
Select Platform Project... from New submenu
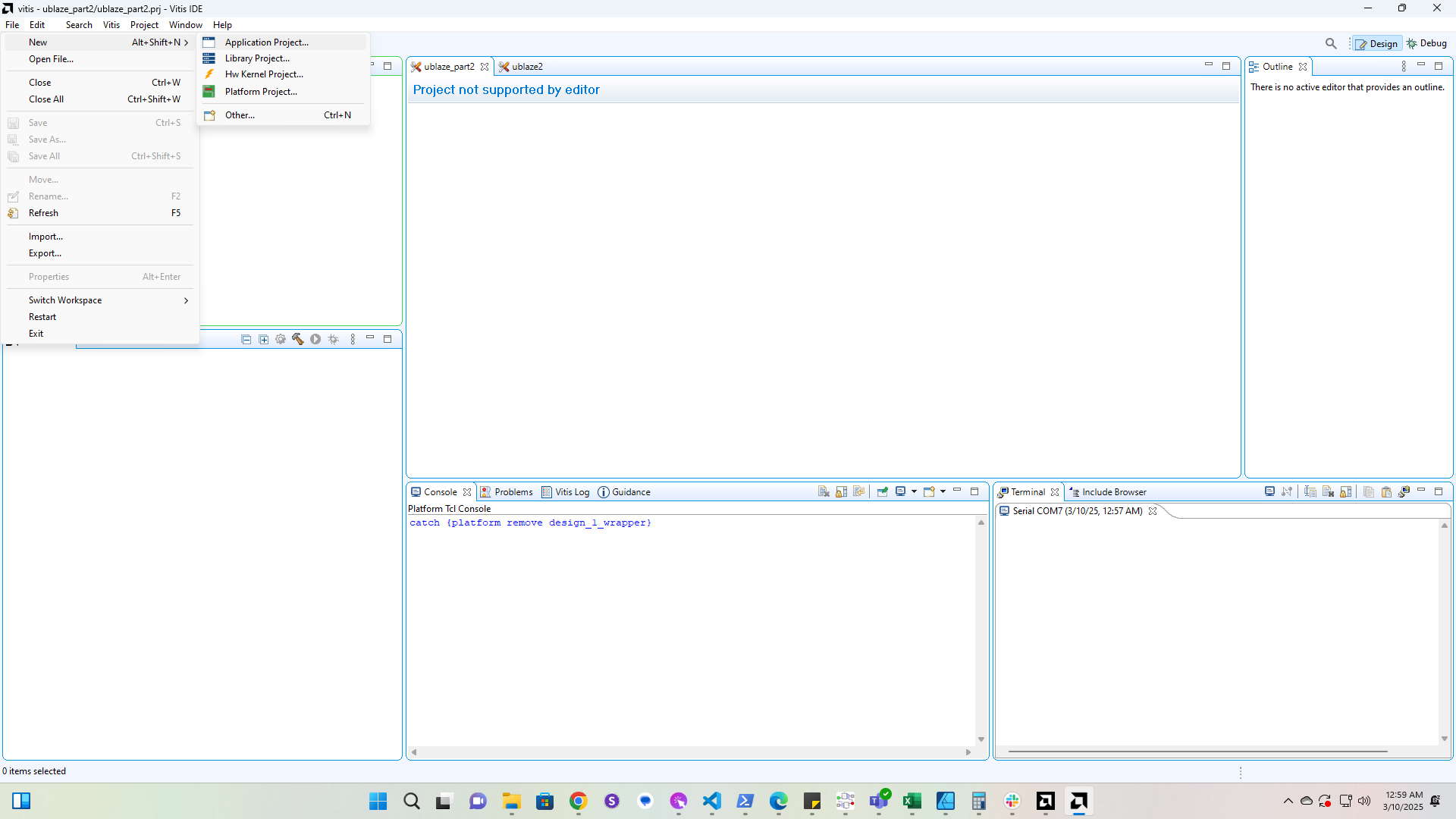[261, 92]
